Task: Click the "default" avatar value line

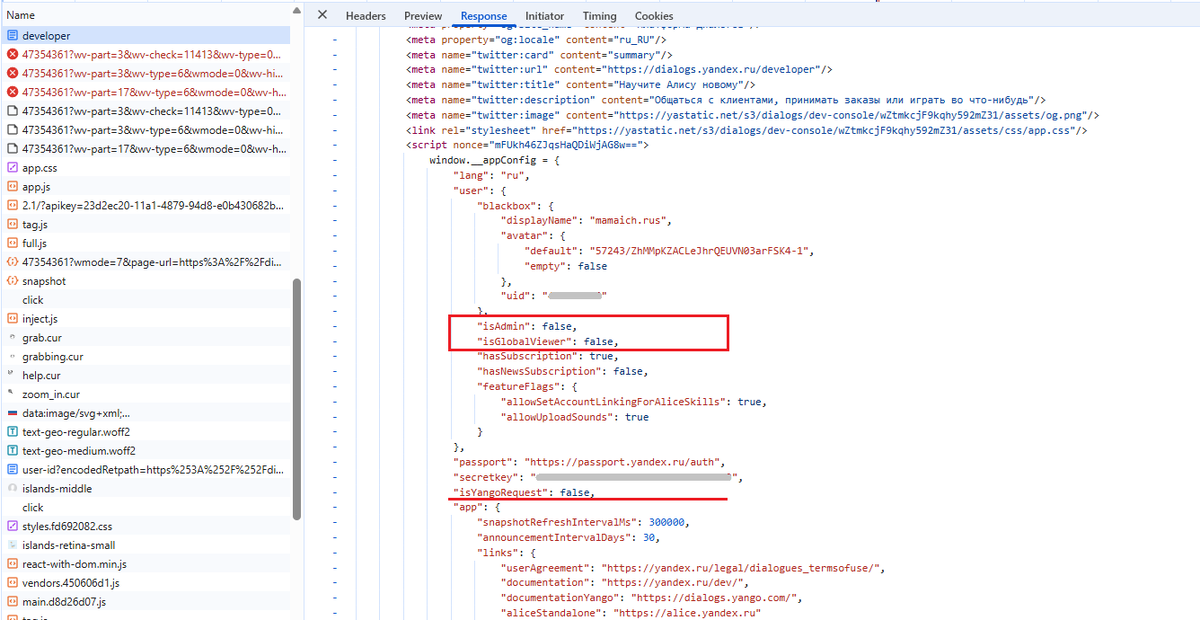Action: pos(669,250)
